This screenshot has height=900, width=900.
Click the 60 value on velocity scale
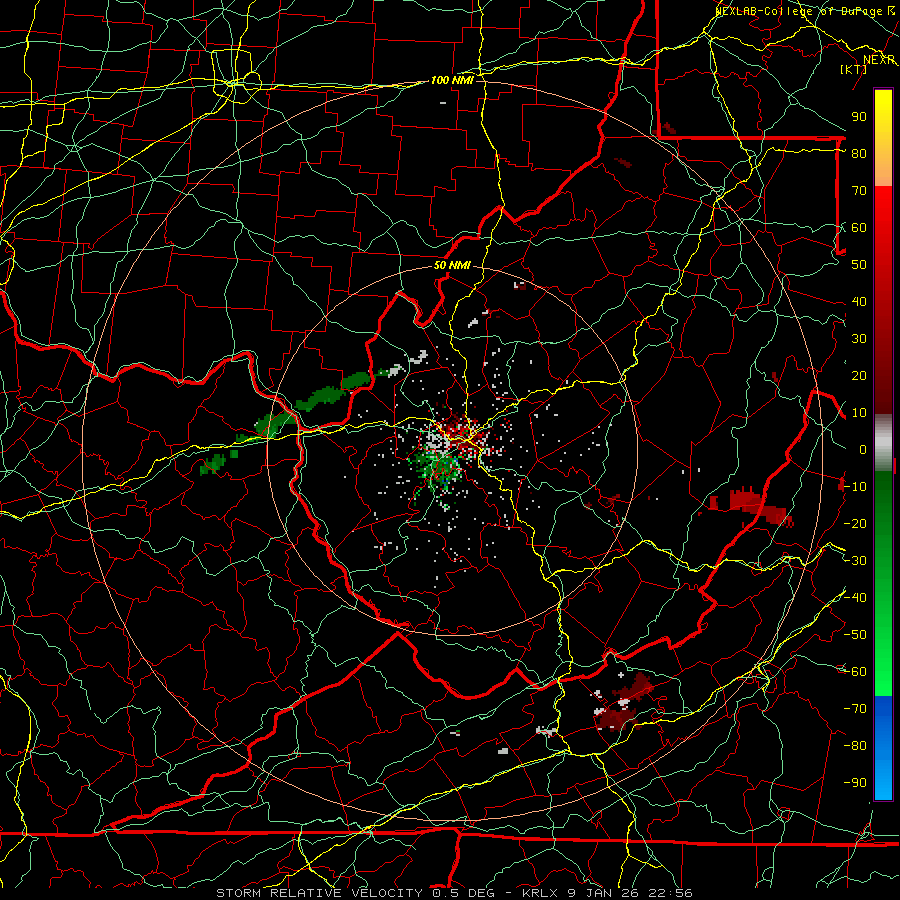[x=859, y=227]
